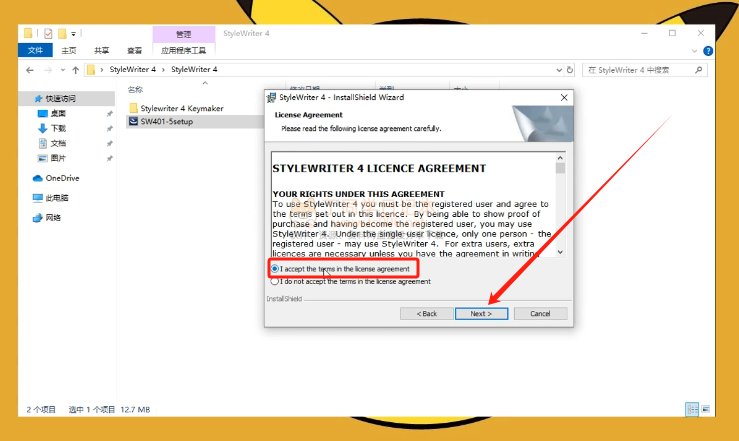Open 下载 in the navigation pane
This screenshot has width=739, height=441.
58,128
